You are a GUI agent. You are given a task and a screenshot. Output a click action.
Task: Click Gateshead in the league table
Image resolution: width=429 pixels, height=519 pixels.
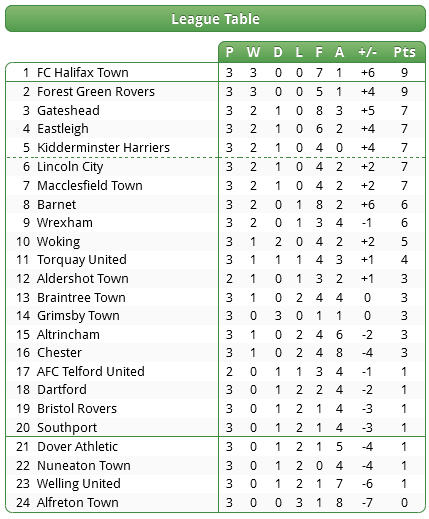click(68, 110)
